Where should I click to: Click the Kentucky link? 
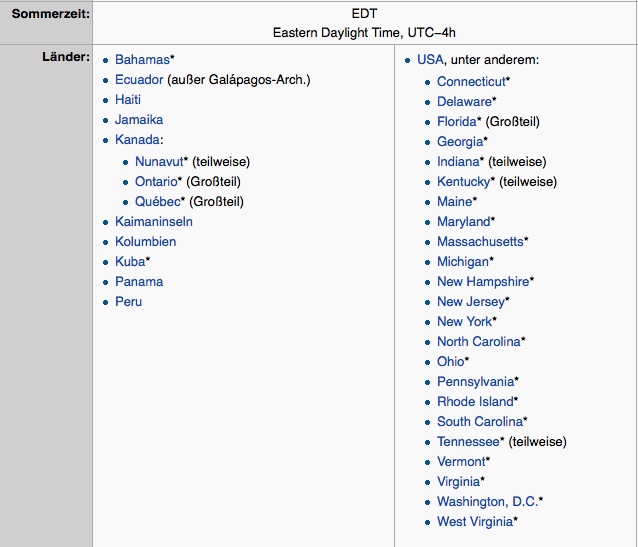coord(463,182)
